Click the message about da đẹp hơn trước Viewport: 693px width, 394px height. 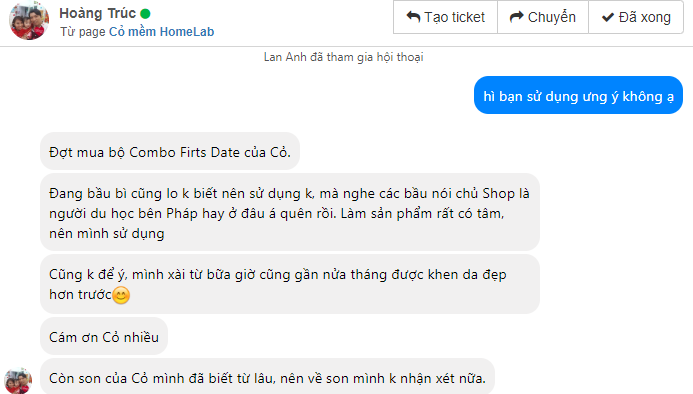click(x=290, y=284)
